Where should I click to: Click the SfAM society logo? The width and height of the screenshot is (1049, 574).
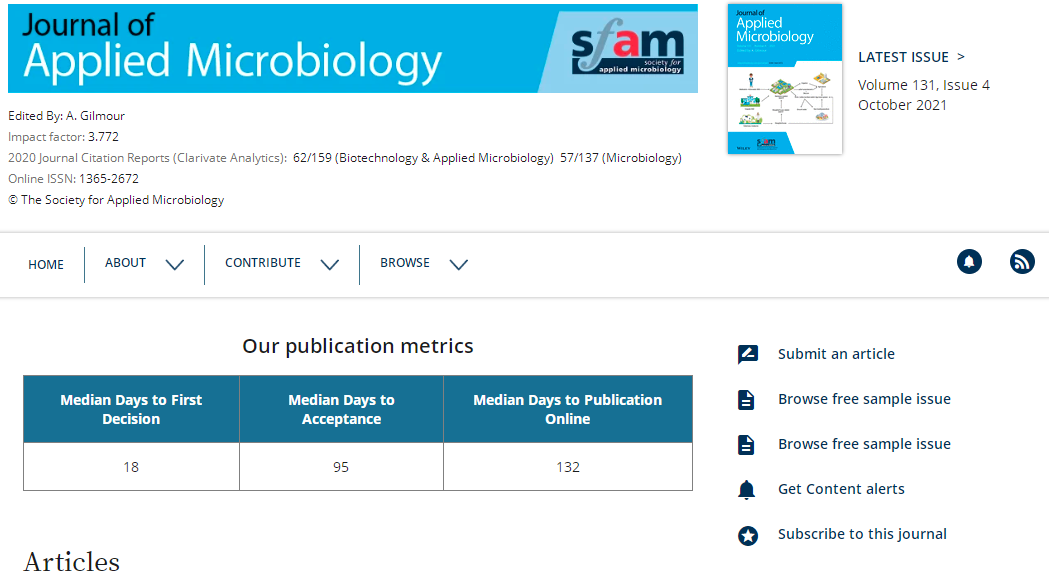(x=627, y=50)
